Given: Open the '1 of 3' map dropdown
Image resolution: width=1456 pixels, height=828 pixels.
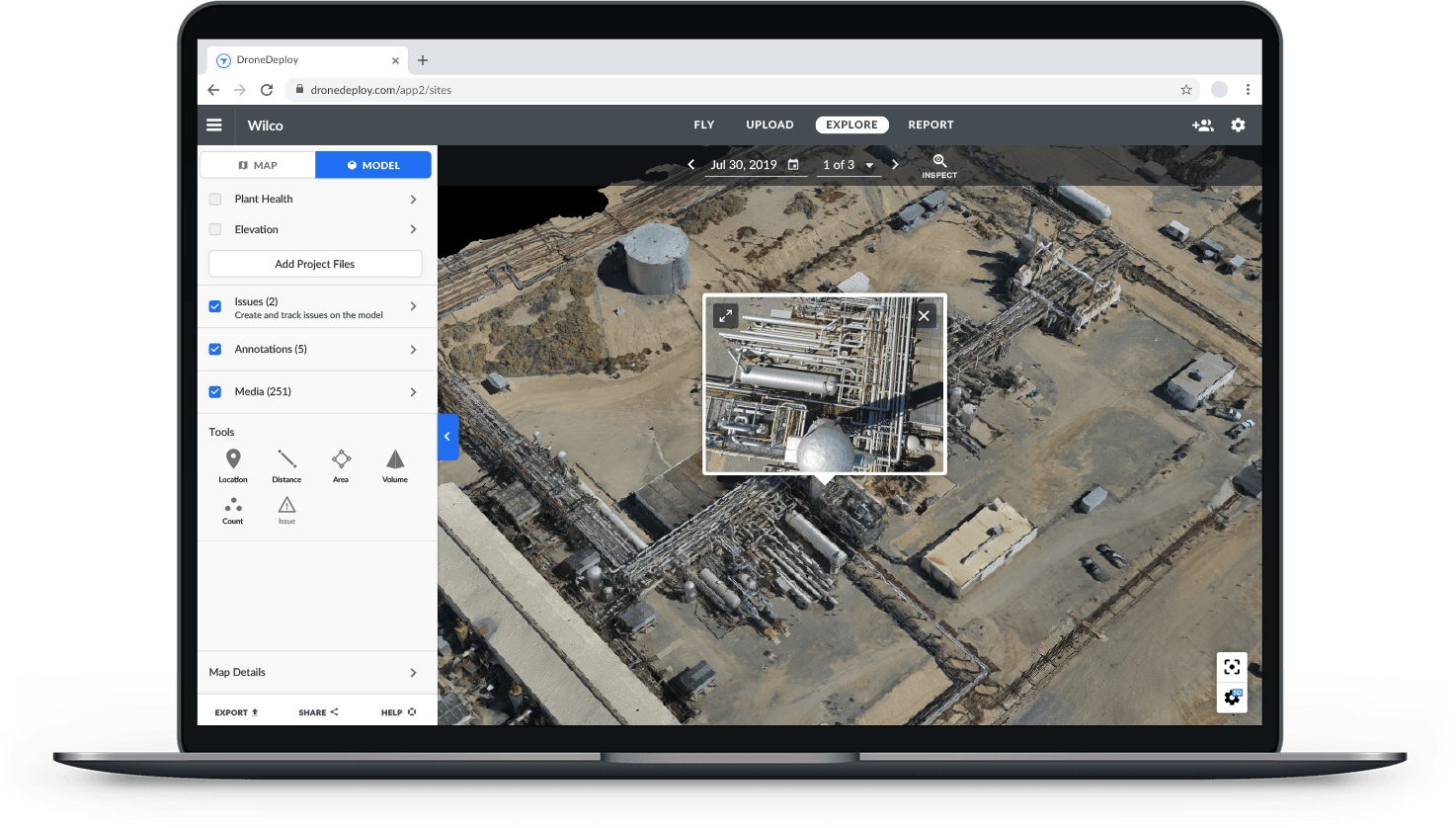Looking at the screenshot, I should pyautogui.click(x=849, y=165).
